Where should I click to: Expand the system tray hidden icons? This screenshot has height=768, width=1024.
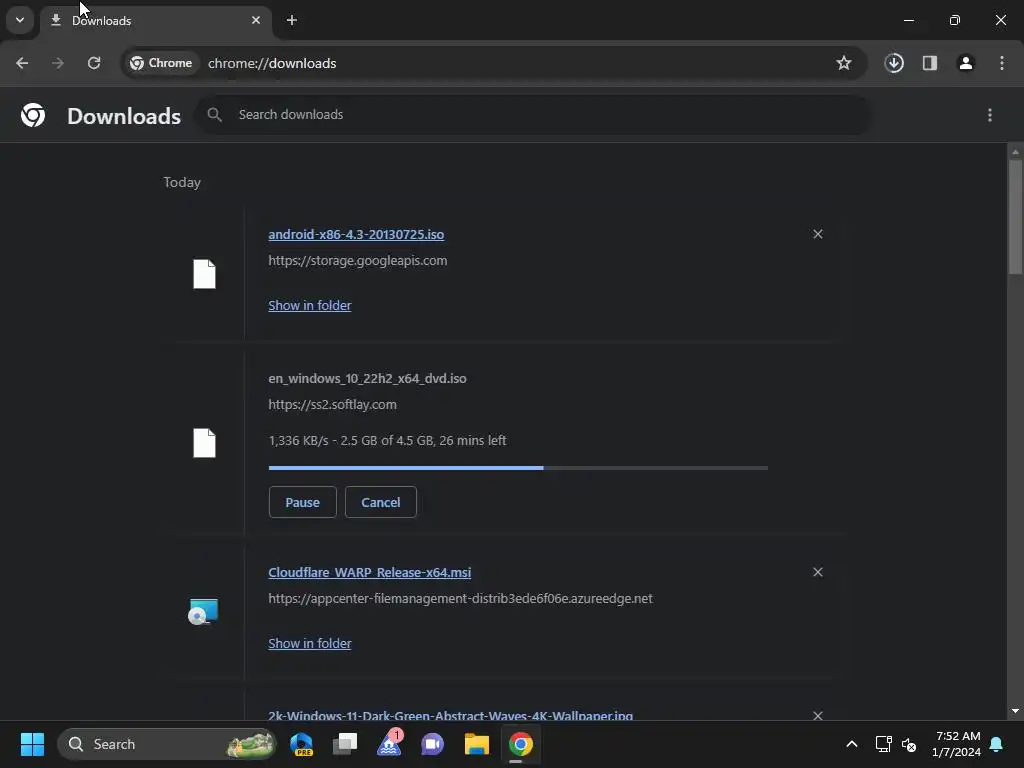click(x=852, y=744)
